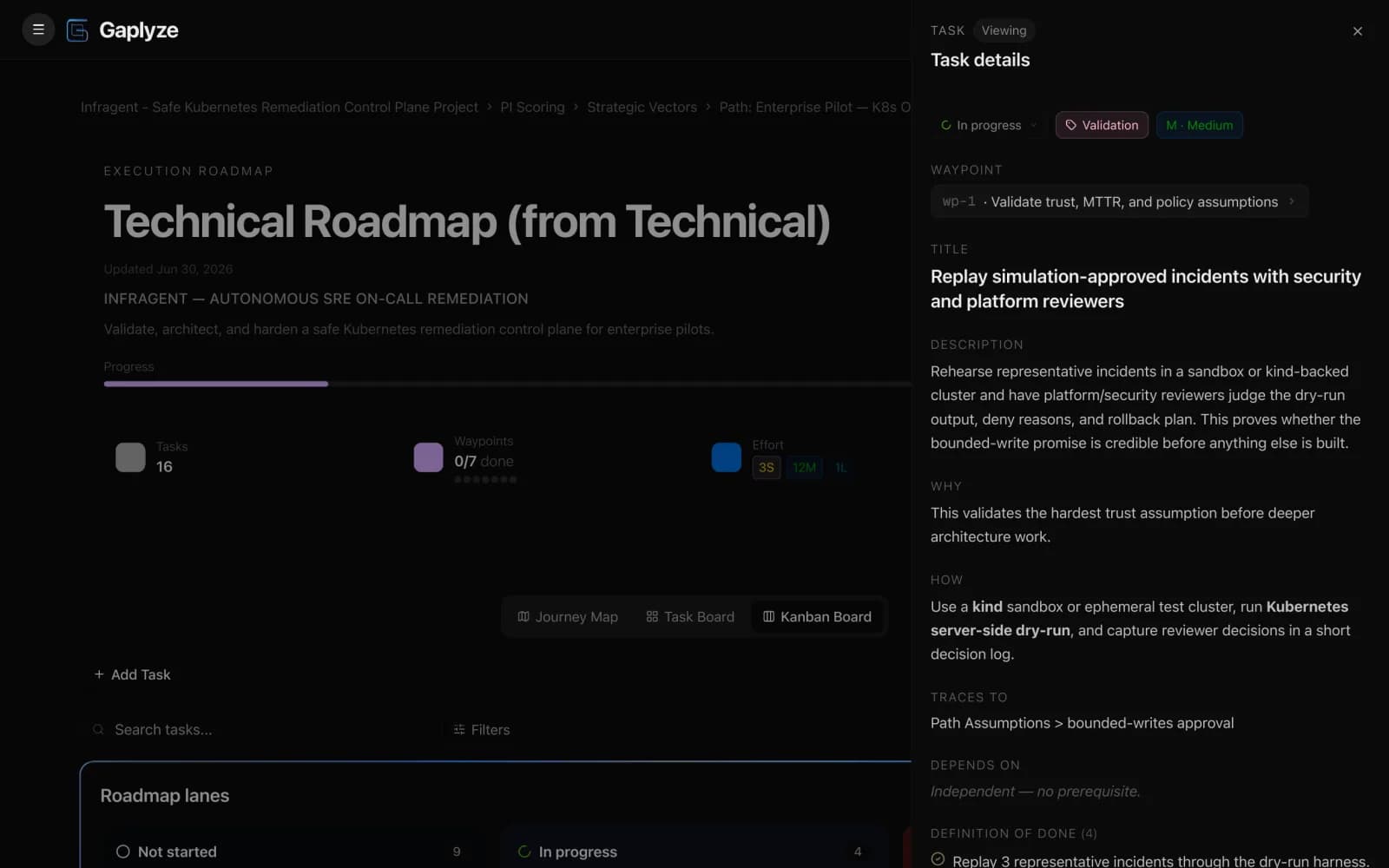Click the 3S effort badge
The height and width of the screenshot is (868, 1389).
pyautogui.click(x=767, y=468)
